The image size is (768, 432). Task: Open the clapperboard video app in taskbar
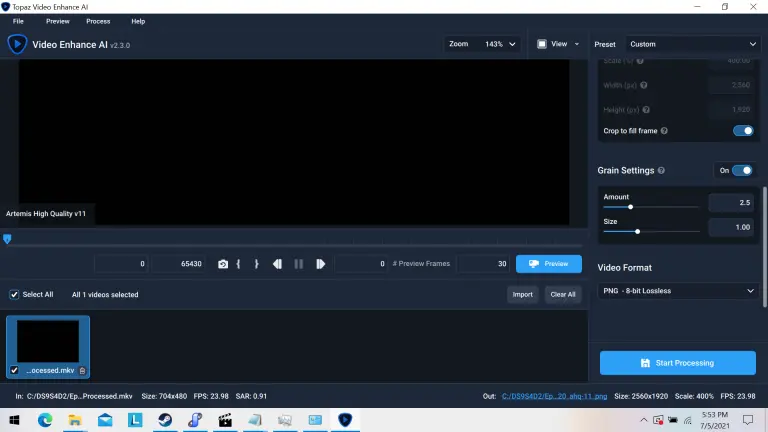tap(225, 420)
